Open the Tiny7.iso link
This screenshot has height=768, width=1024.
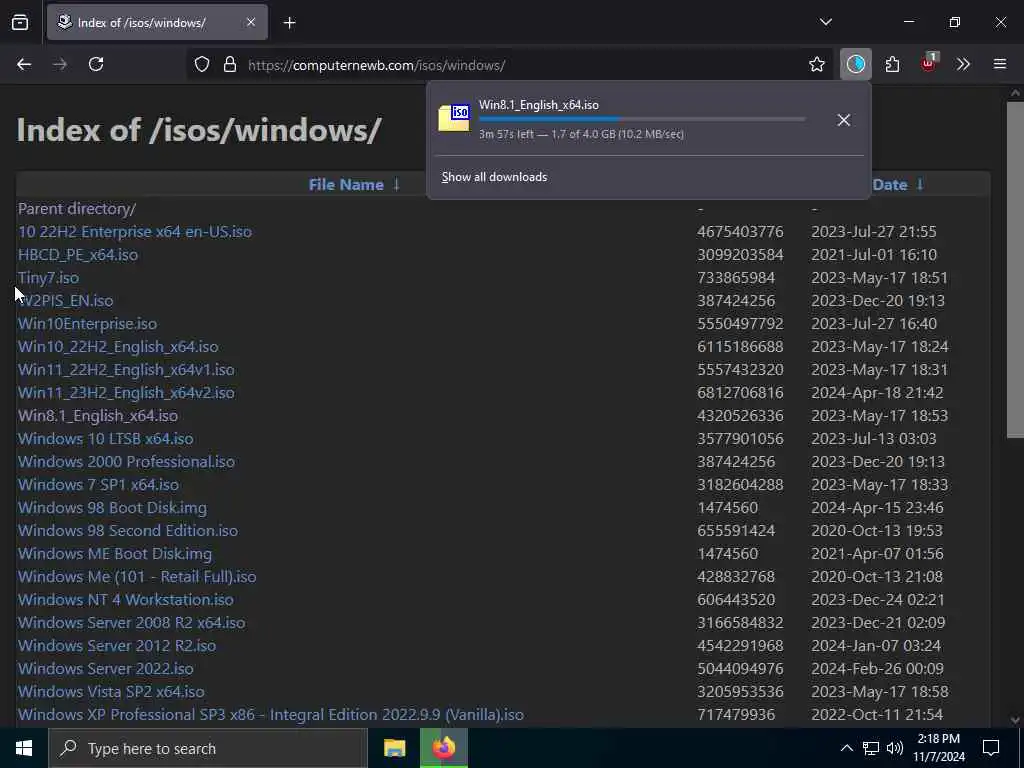[x=48, y=278]
